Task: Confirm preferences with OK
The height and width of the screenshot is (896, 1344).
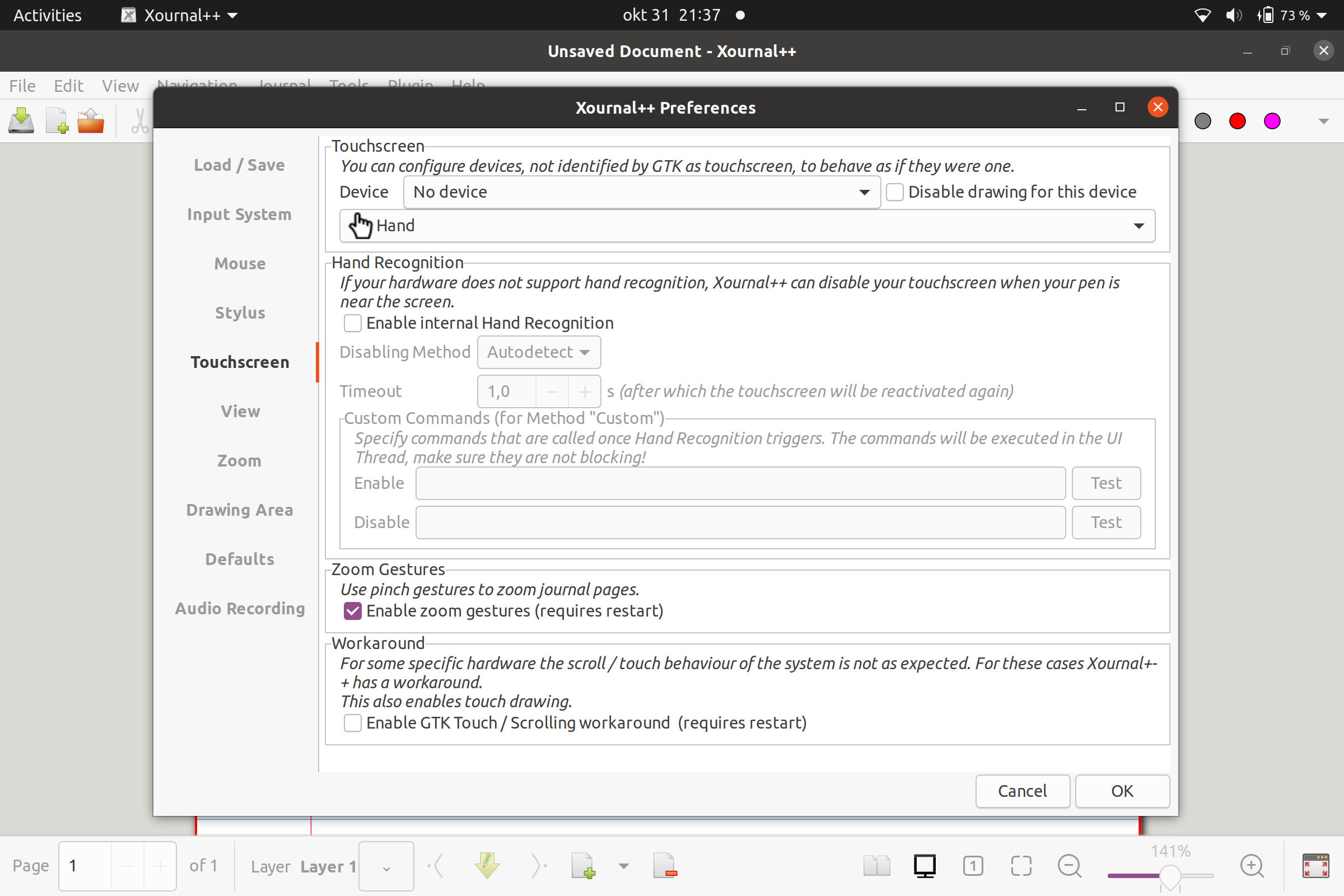Action: (1121, 791)
